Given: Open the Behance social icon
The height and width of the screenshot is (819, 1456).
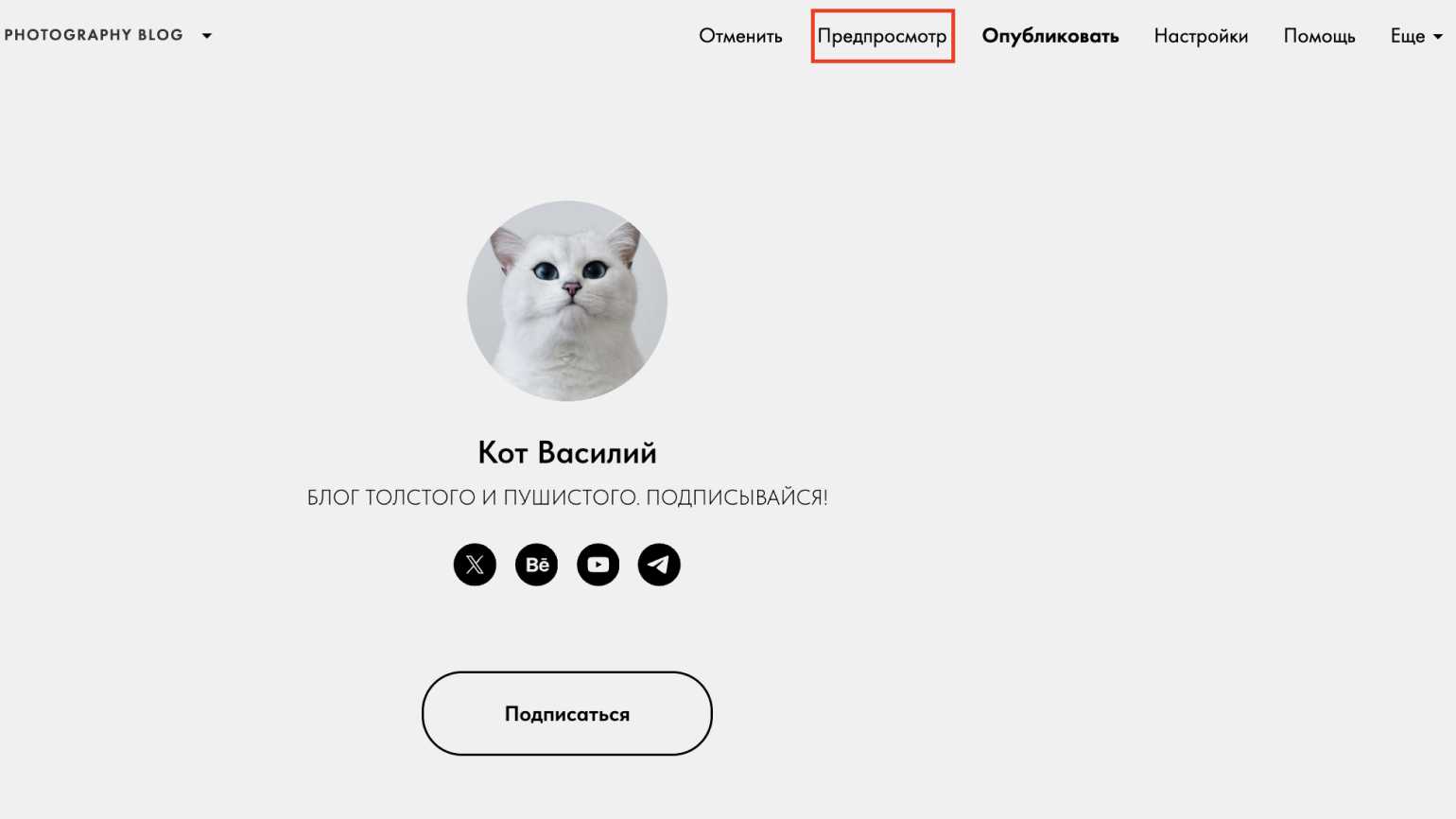Looking at the screenshot, I should [x=536, y=565].
